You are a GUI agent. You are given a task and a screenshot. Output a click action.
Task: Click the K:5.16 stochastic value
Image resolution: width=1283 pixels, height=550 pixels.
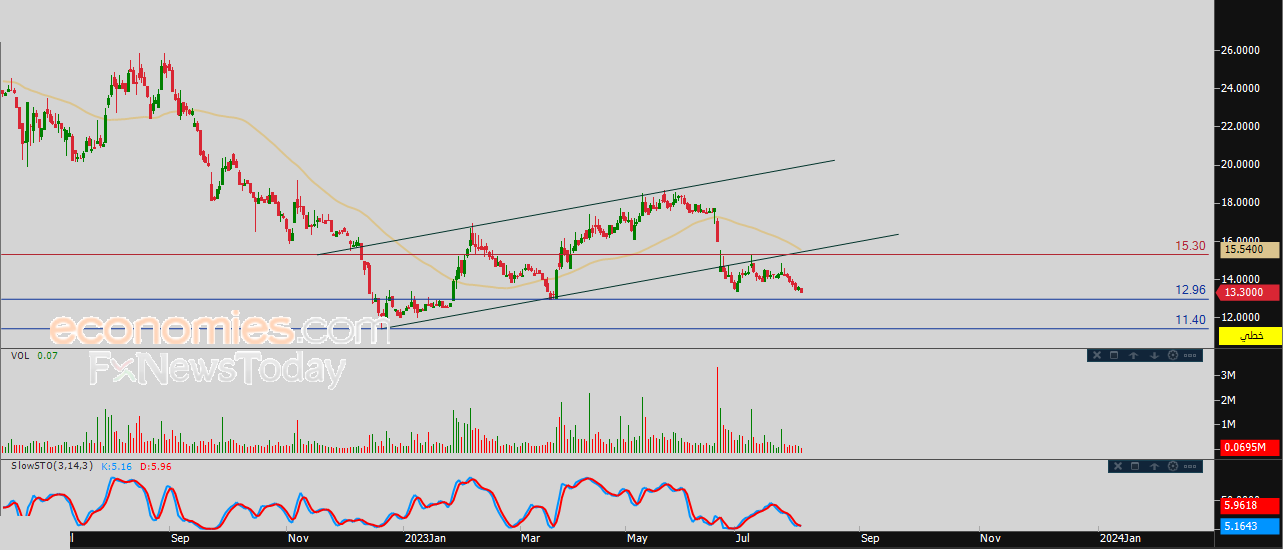click(x=118, y=466)
